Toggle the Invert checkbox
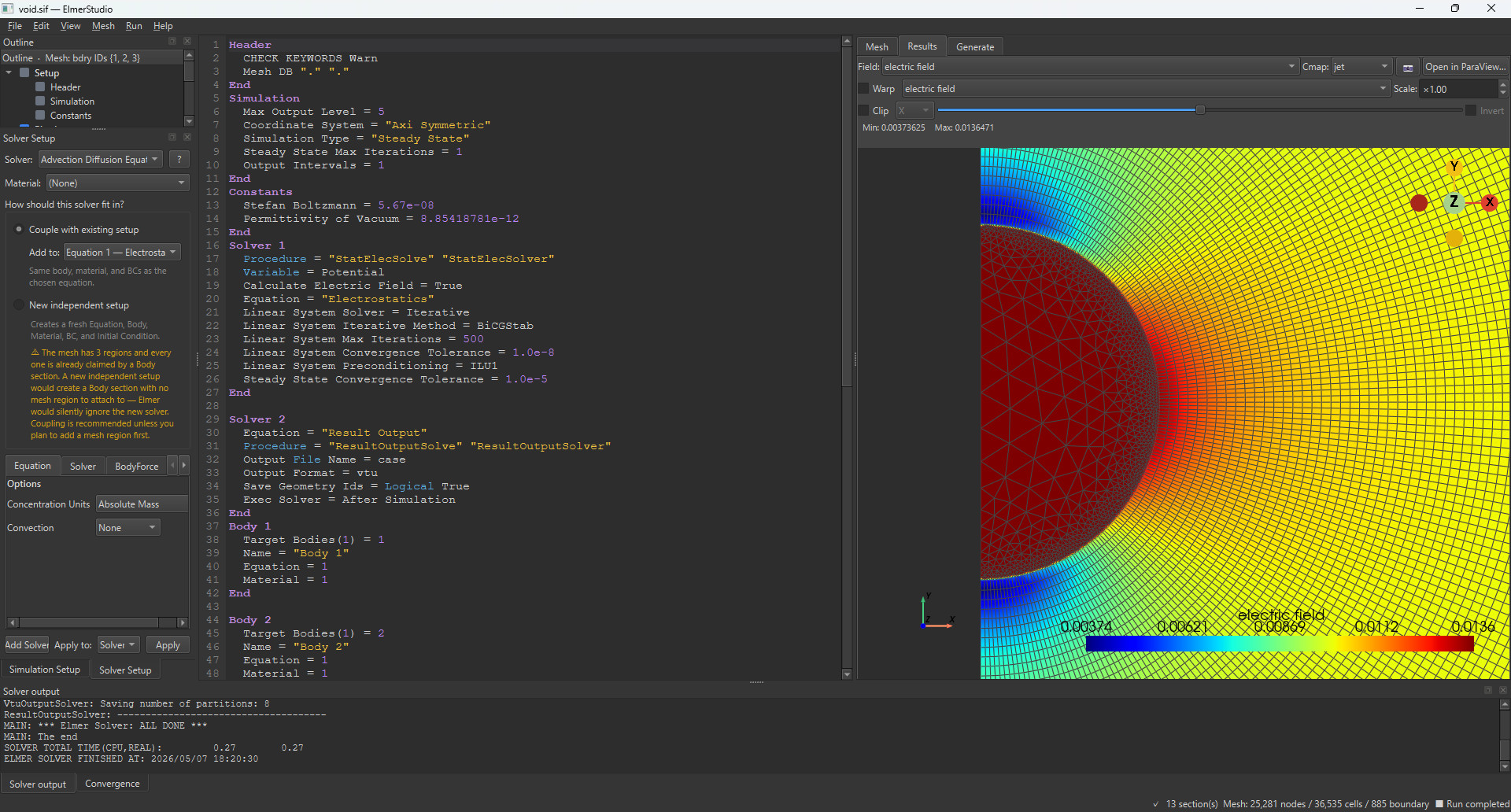The height and width of the screenshot is (812, 1511). (1470, 111)
